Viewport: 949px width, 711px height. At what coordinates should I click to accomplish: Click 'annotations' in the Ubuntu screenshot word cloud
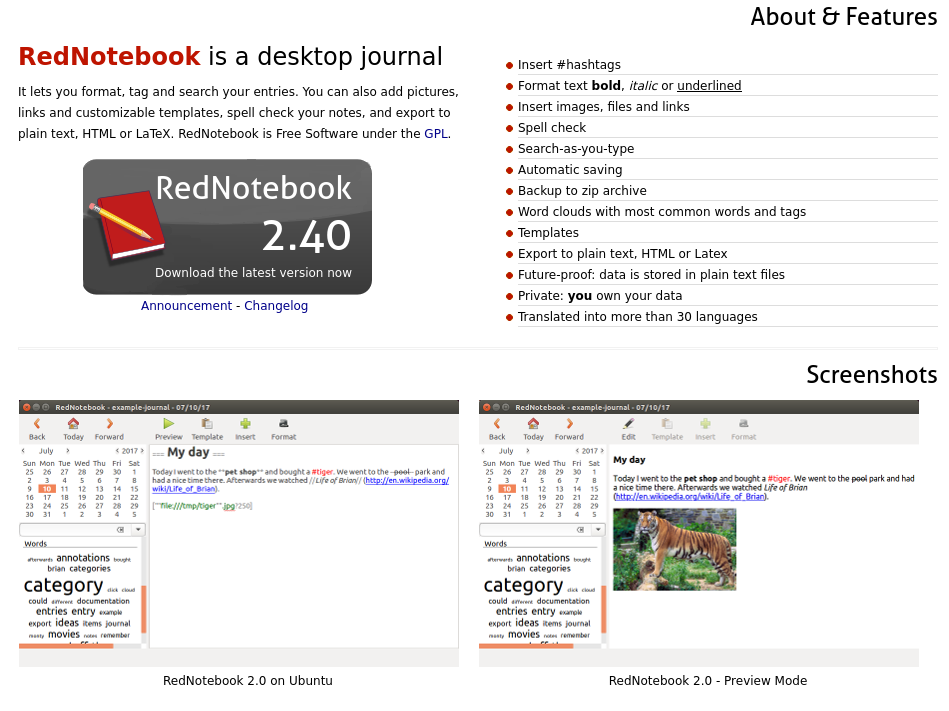[x=83, y=558]
